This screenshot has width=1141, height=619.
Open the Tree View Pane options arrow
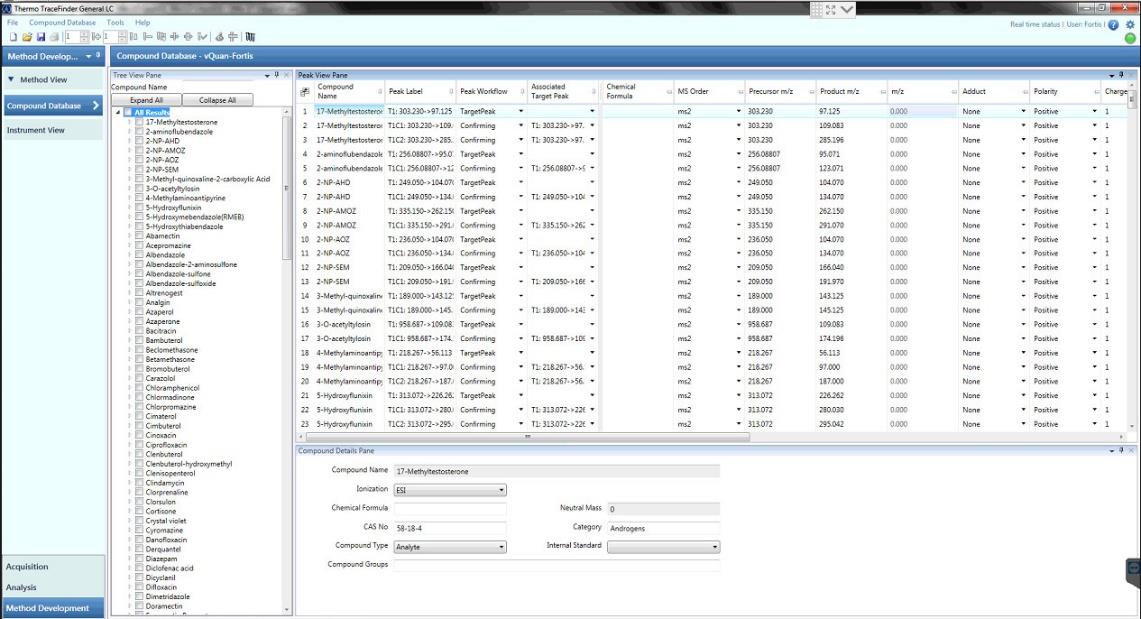pos(267,75)
